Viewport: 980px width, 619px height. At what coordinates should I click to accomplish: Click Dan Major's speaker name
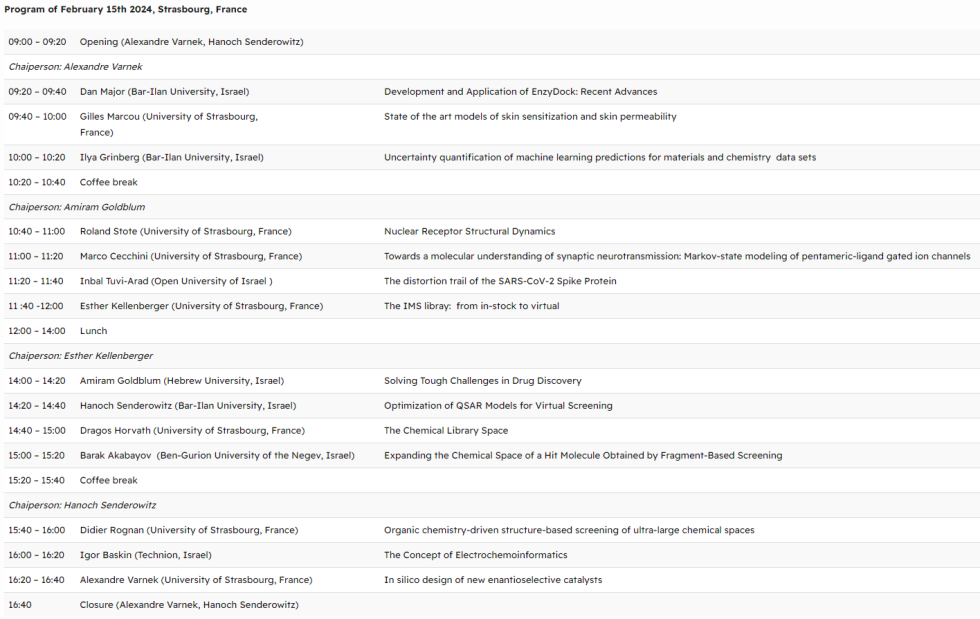pyautogui.click(x=164, y=92)
